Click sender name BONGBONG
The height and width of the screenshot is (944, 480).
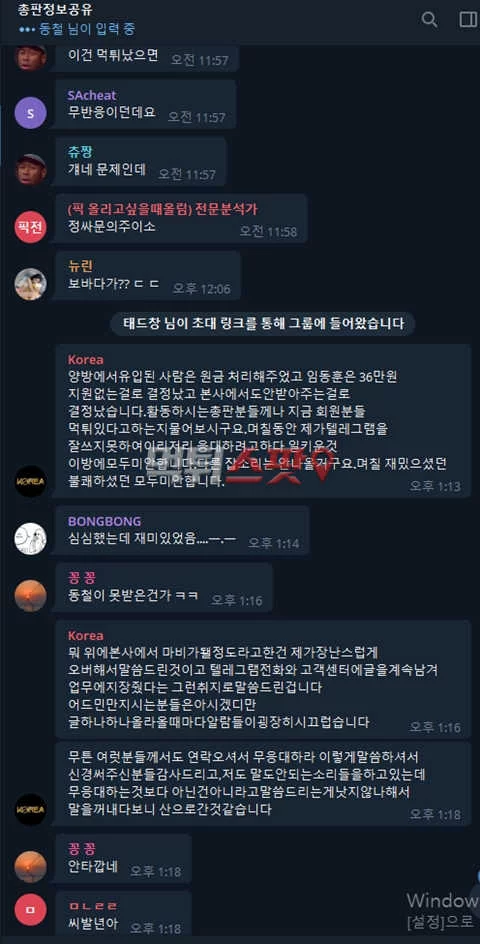click(x=104, y=521)
